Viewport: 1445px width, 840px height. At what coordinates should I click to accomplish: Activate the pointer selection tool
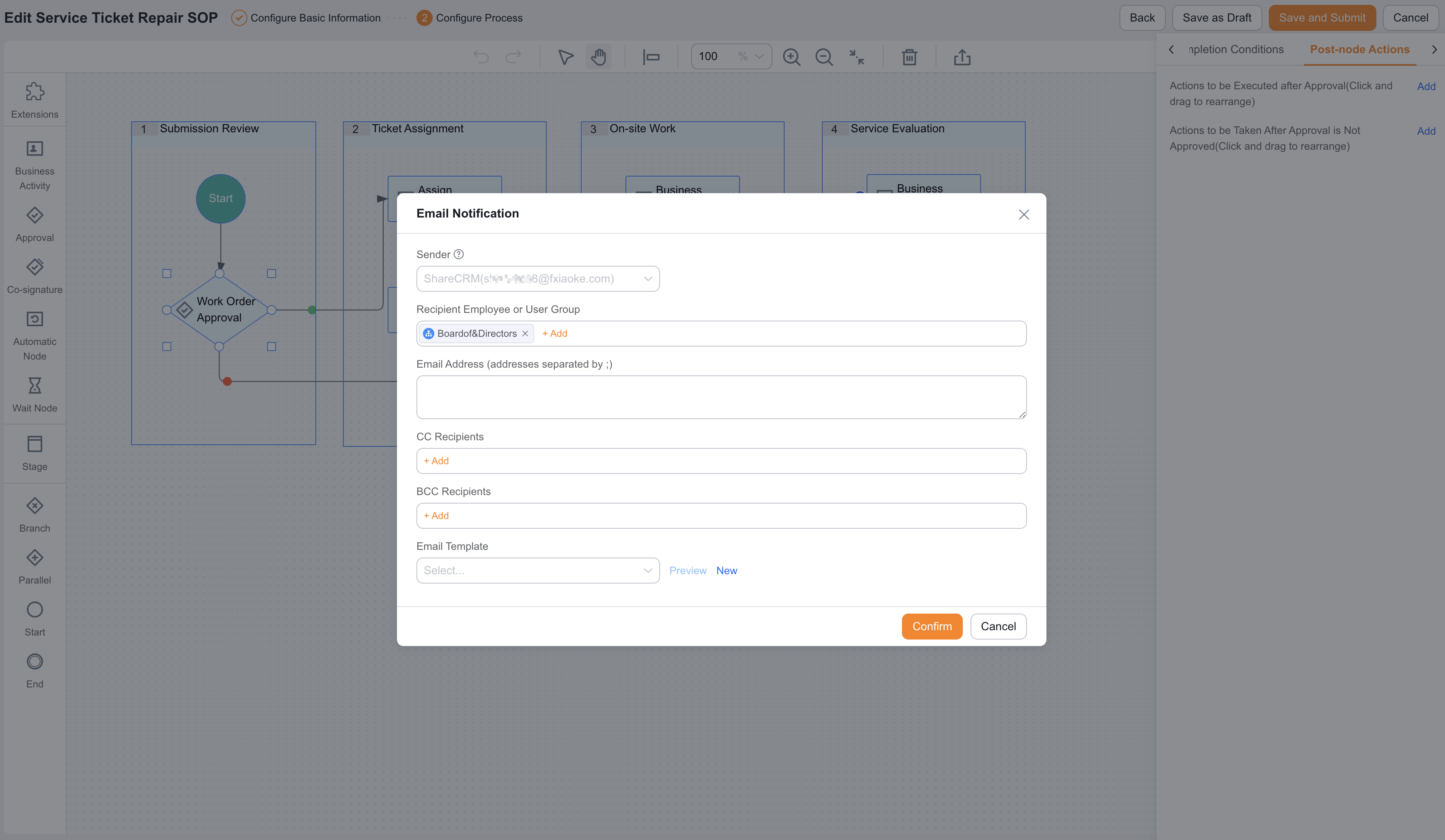pos(565,57)
